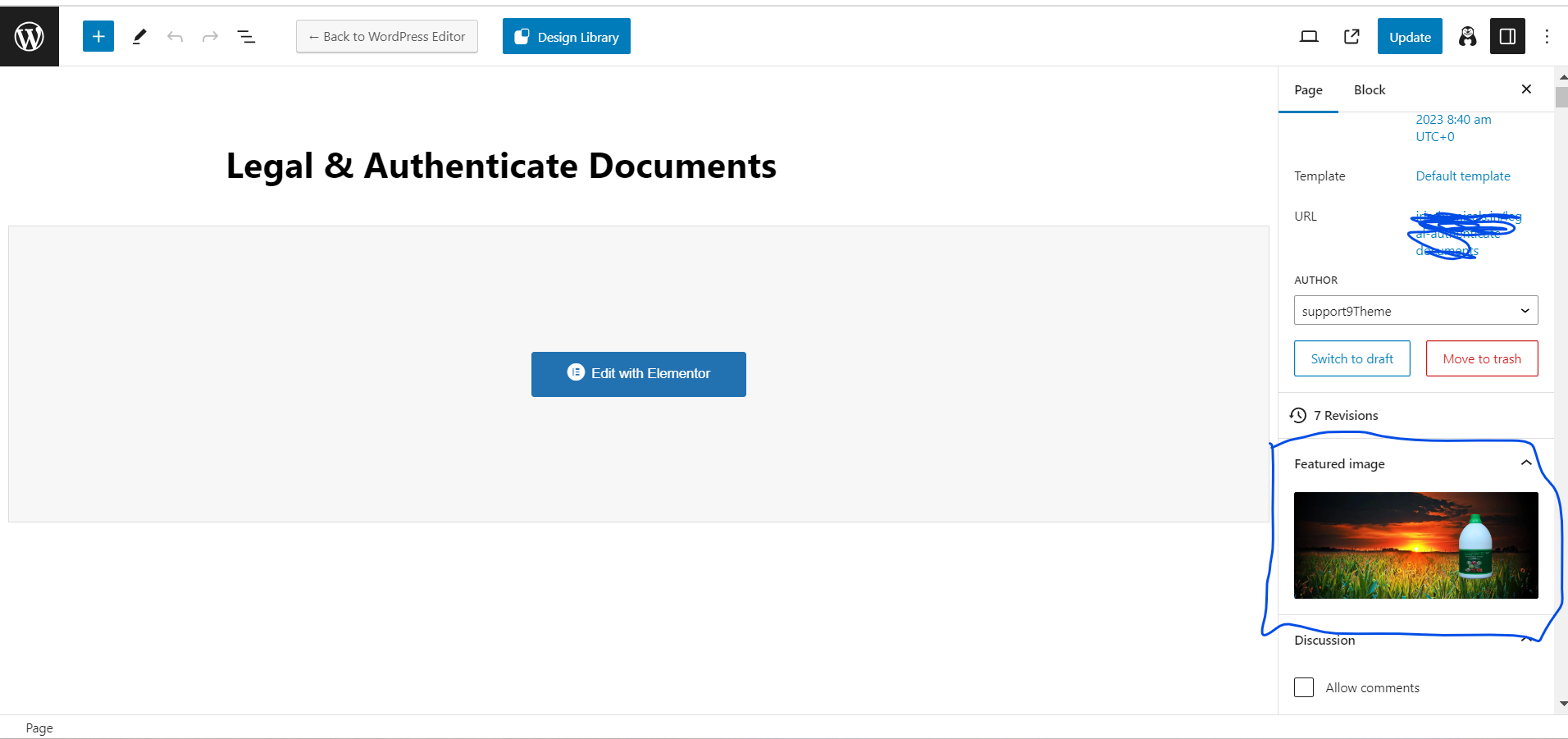The height and width of the screenshot is (739, 1568).
Task: Click the sidebar scrollbar down arrow
Action: tap(1562, 704)
